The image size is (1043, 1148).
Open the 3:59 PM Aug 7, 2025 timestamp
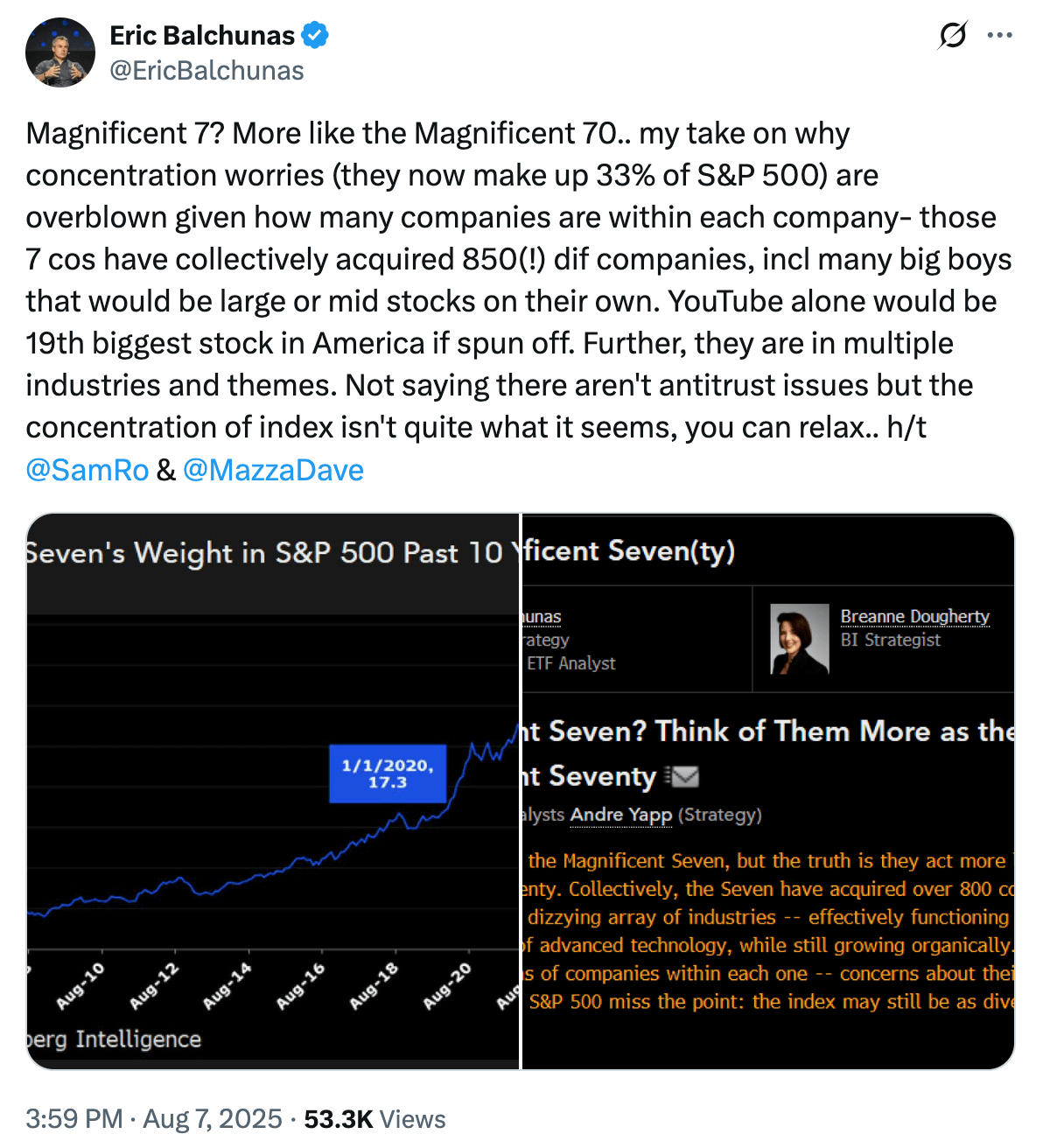tap(153, 1119)
